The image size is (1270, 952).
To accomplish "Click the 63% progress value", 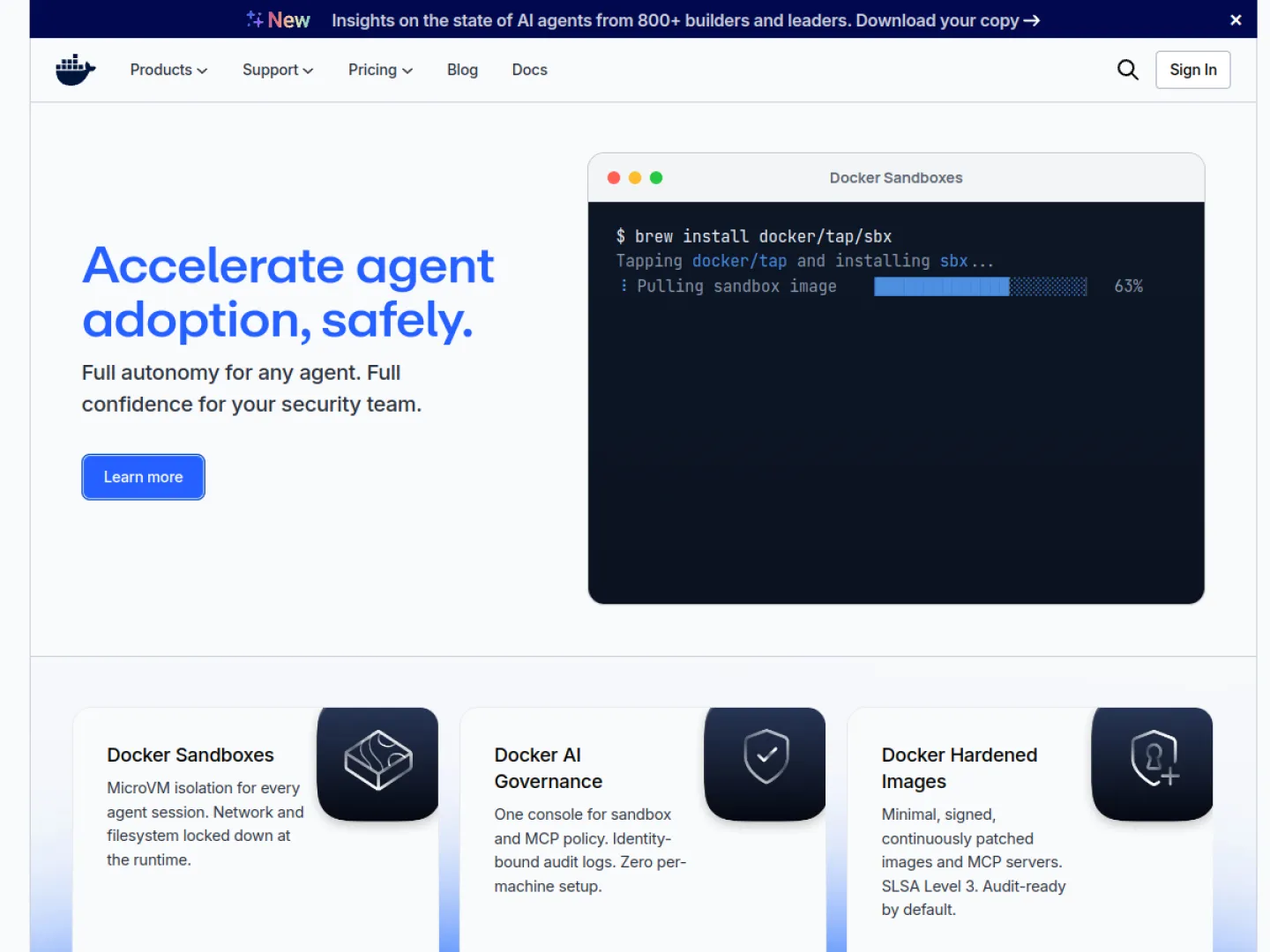I will (x=1128, y=286).
